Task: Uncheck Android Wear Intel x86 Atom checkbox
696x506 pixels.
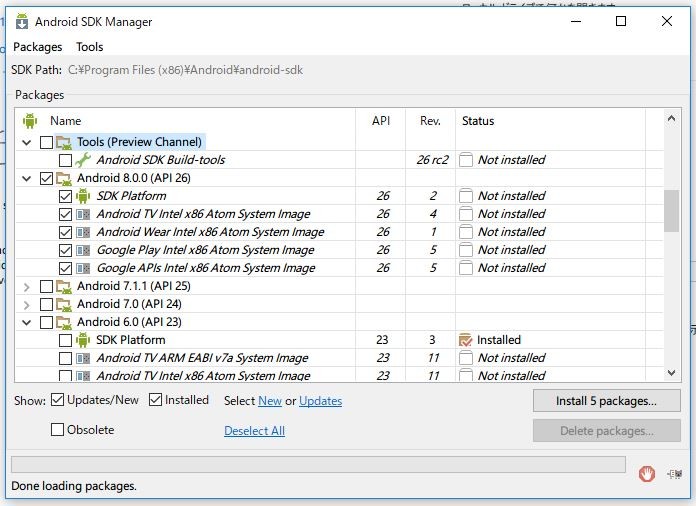Action: point(65,232)
